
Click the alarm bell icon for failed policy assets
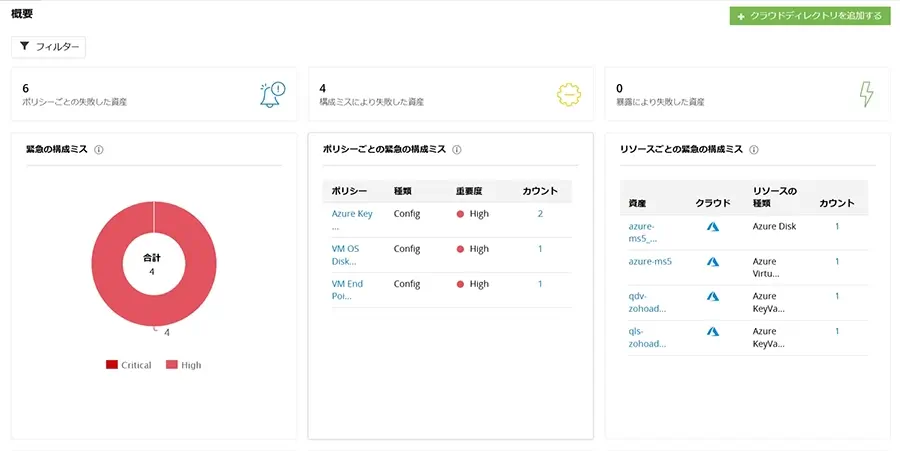(x=273, y=94)
